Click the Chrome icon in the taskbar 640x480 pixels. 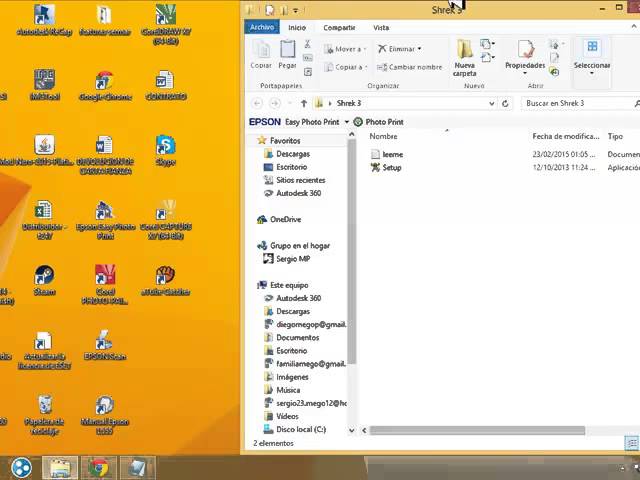[97, 467]
